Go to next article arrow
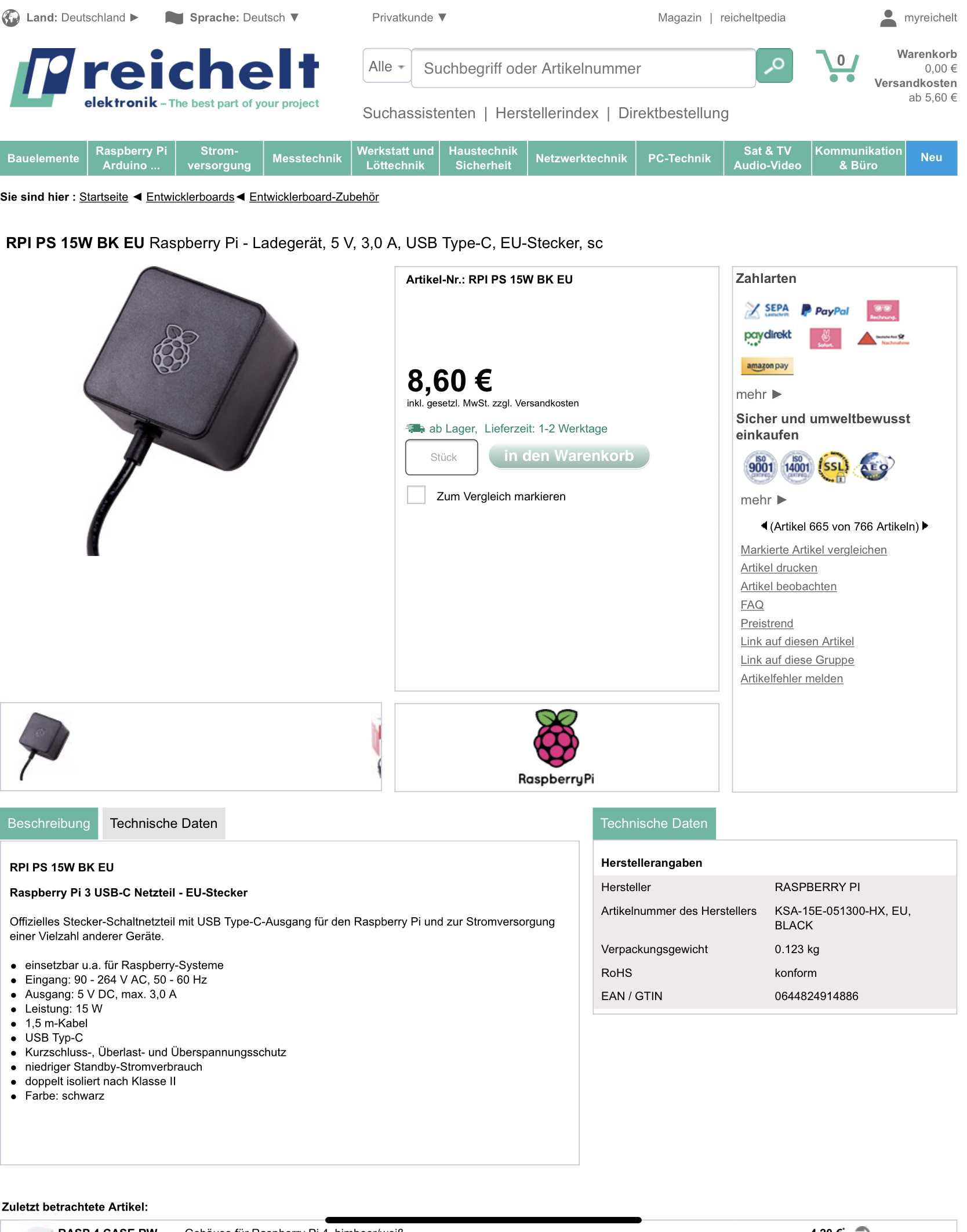Screen dimensions: 967x1232 click(925, 526)
